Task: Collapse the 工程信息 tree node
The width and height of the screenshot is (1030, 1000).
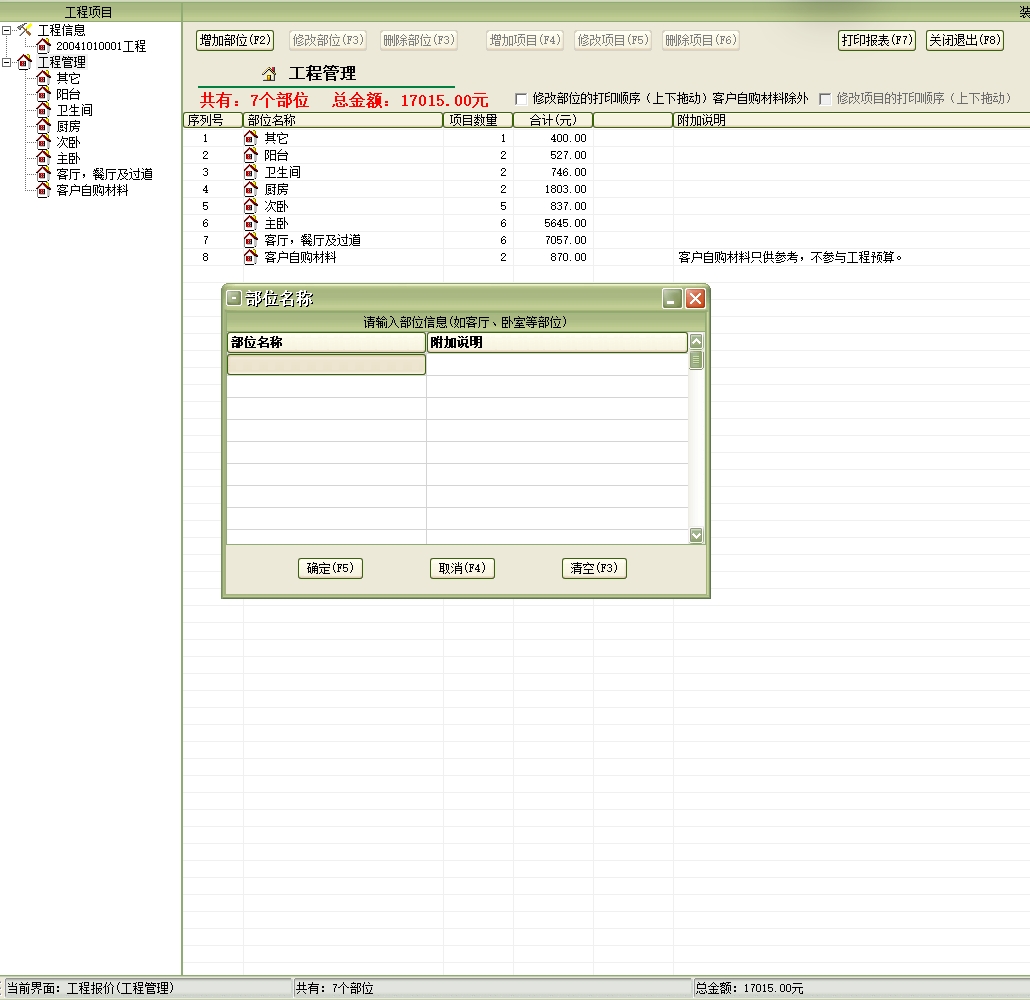Action: 7,30
